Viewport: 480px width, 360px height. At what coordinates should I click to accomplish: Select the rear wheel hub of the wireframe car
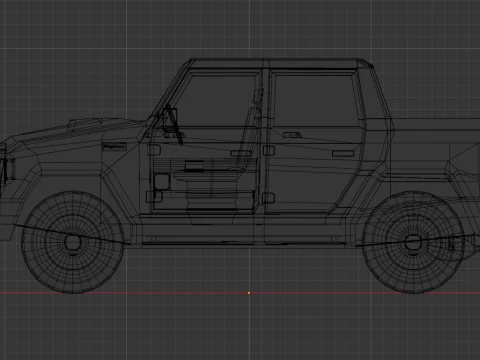click(x=413, y=242)
